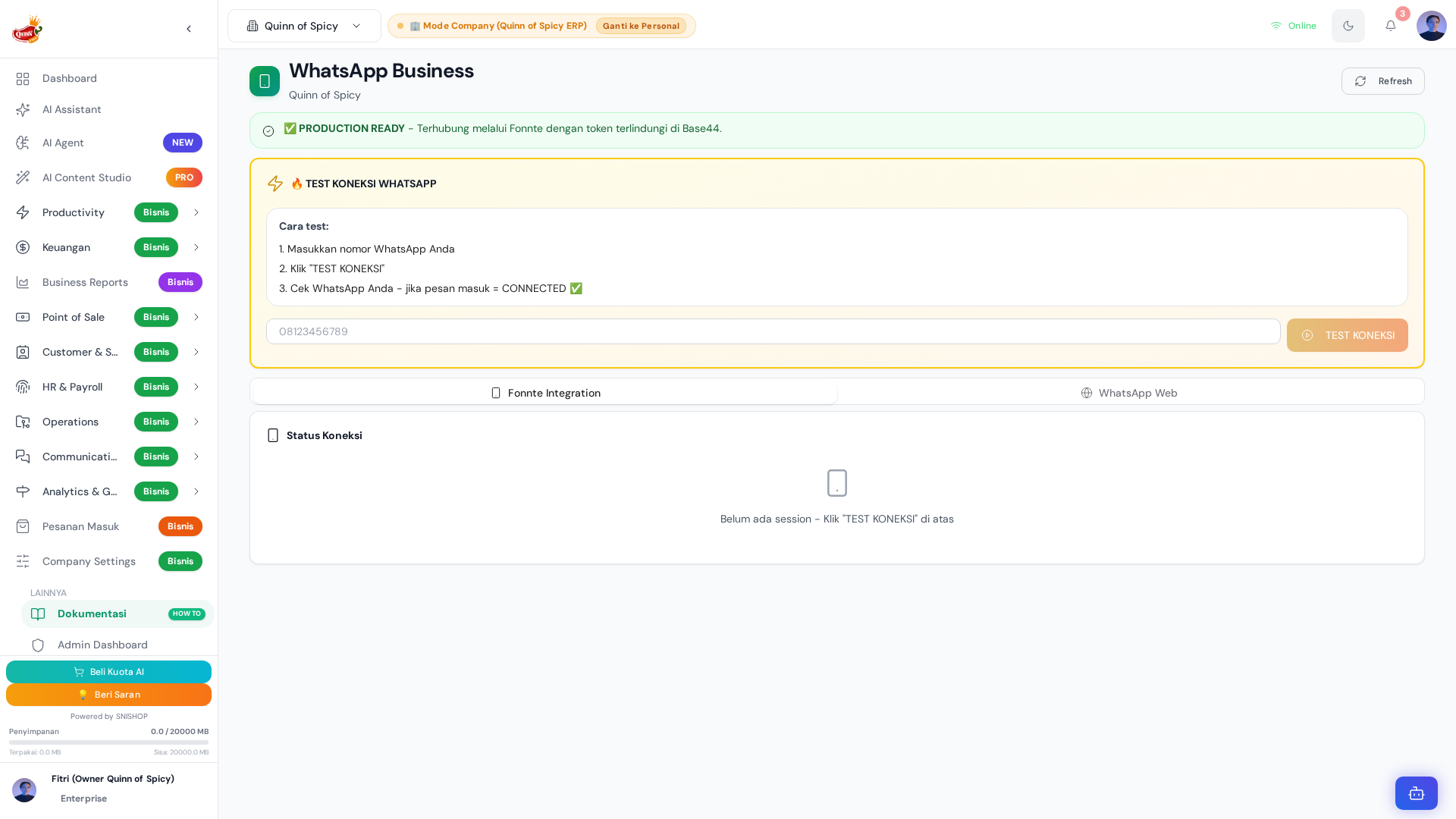1456x819 pixels.
Task: Click the green WhatsApp Business phone icon
Action: (265, 81)
